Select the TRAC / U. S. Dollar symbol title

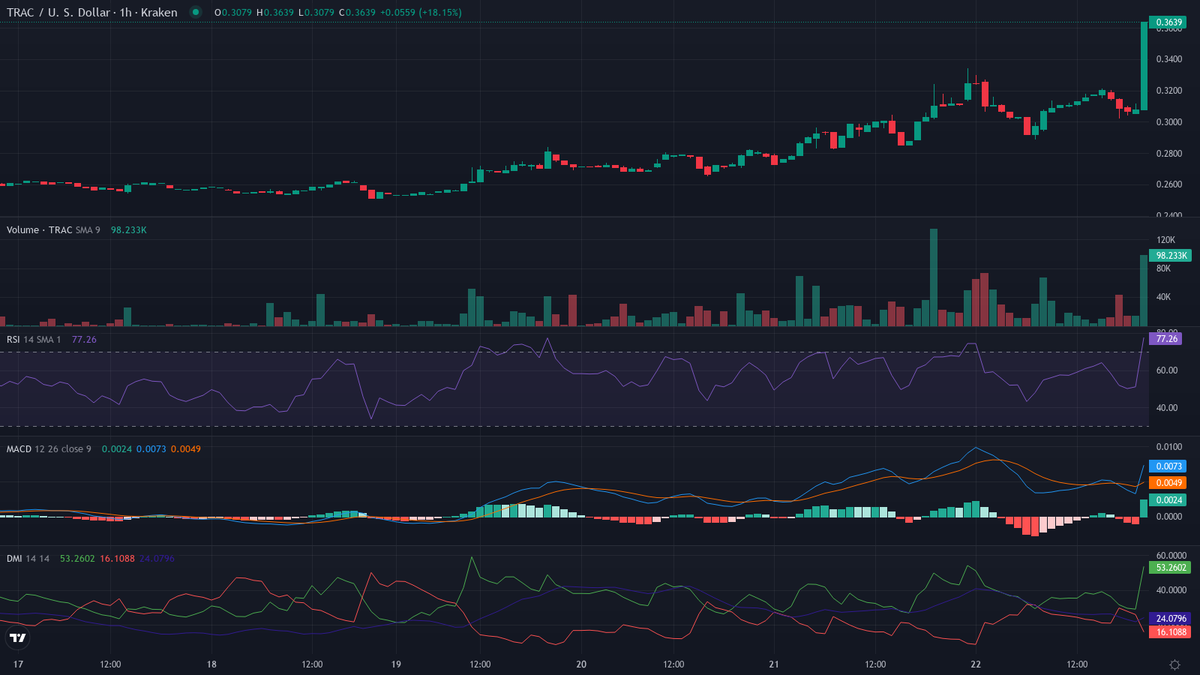click(x=92, y=12)
